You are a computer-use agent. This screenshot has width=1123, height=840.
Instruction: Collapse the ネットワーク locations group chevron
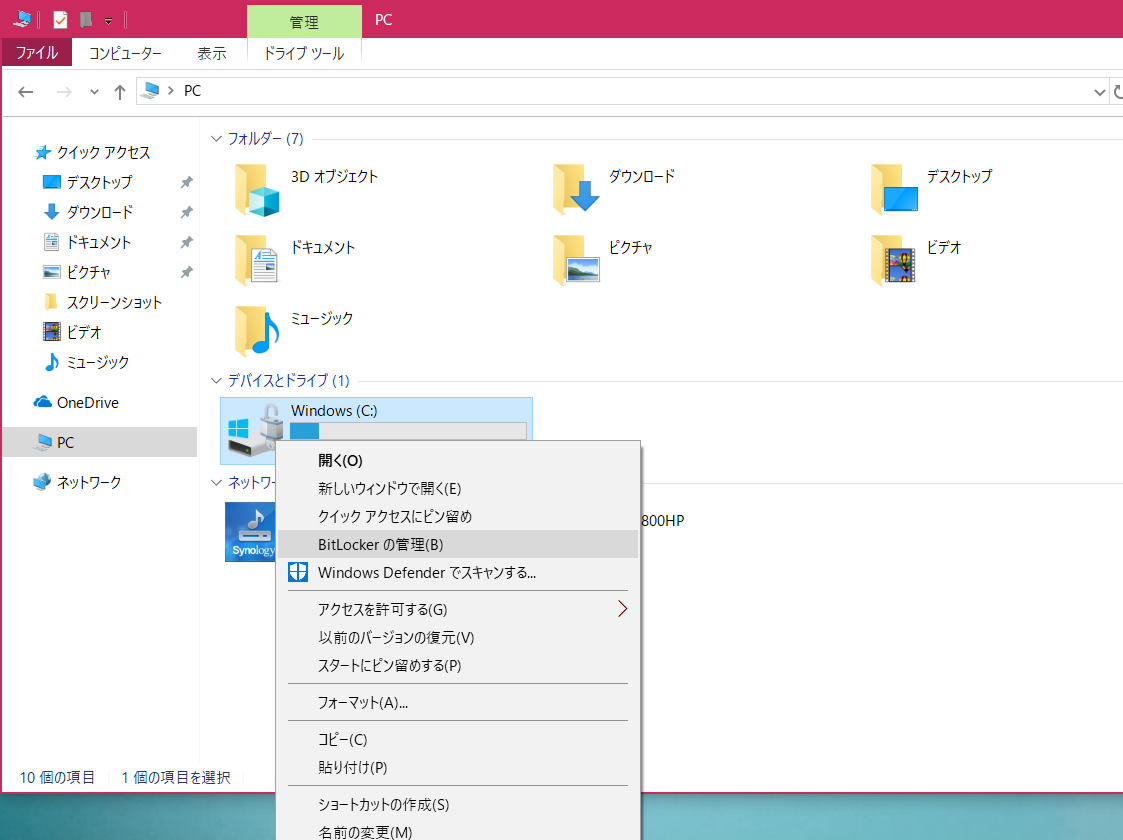click(x=216, y=483)
